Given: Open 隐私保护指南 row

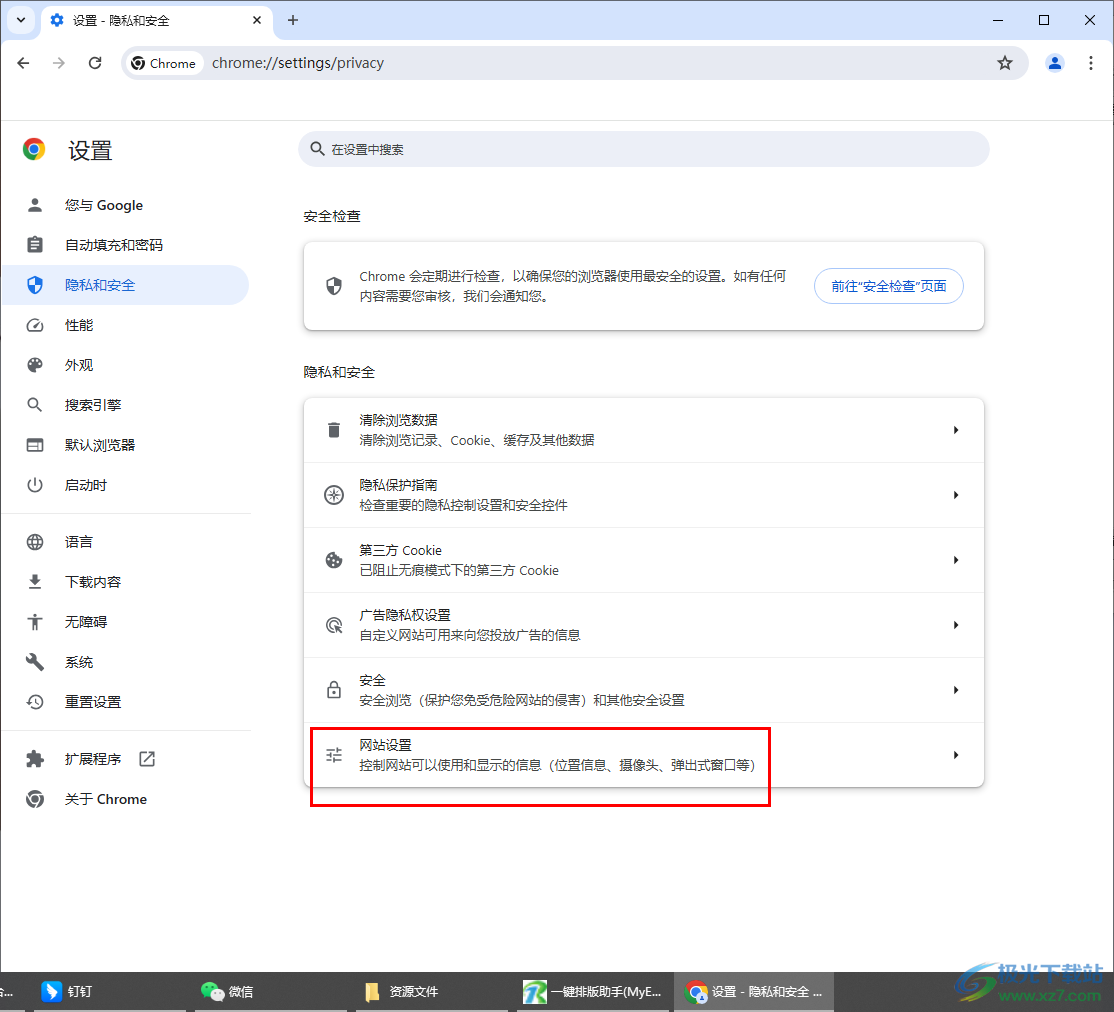Looking at the screenshot, I should coord(644,495).
